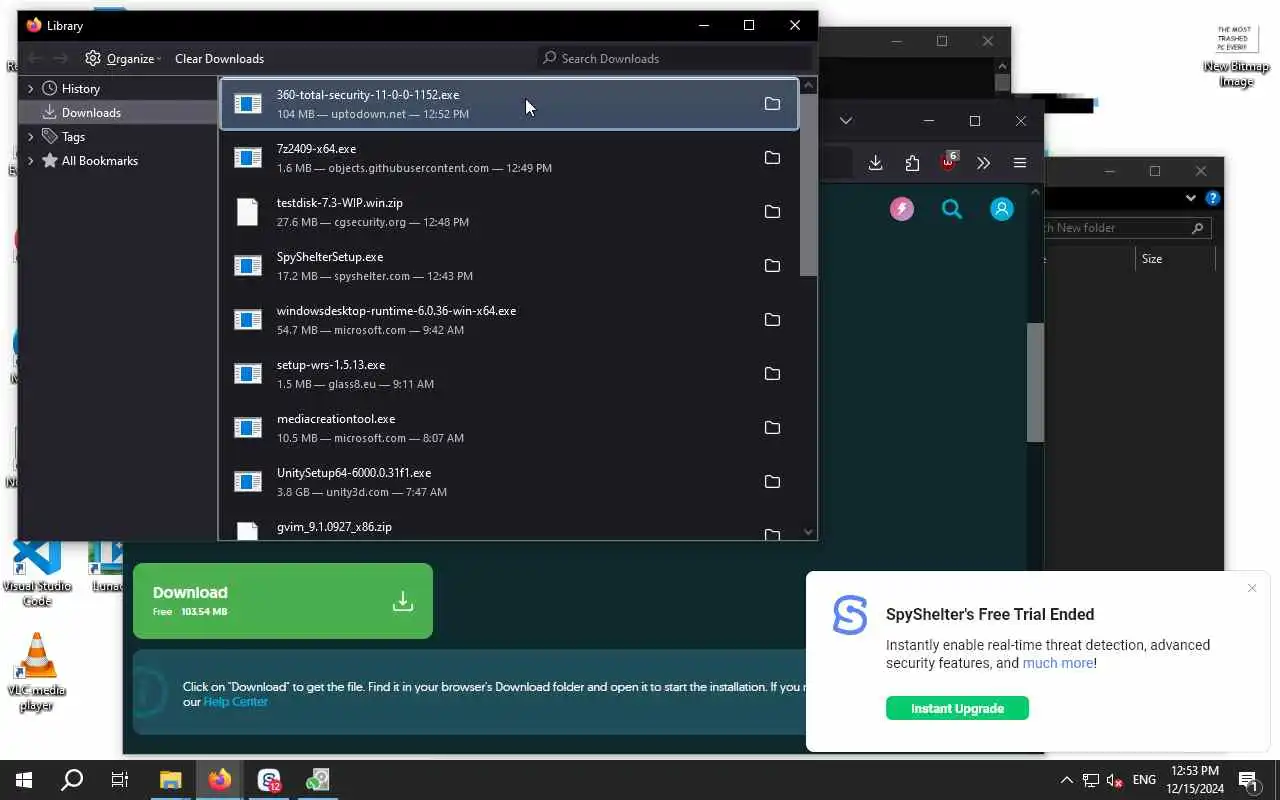
Task: Show hidden system tray icons
Action: click(x=1066, y=780)
